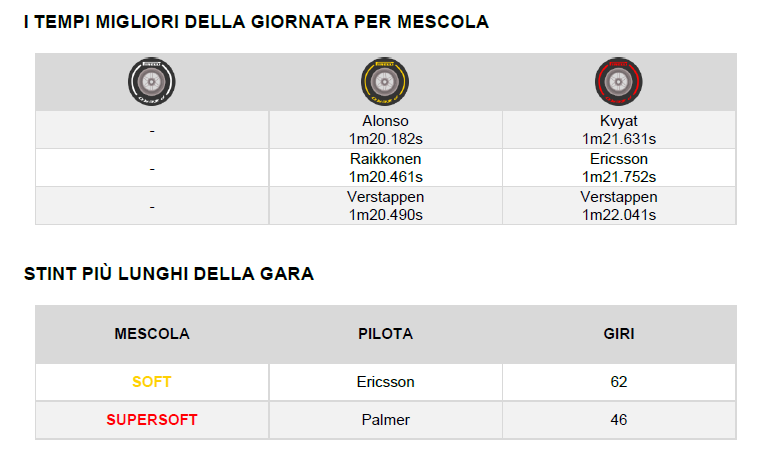
Task: Select the red SUPERSOFT compound label
Action: click(x=152, y=420)
